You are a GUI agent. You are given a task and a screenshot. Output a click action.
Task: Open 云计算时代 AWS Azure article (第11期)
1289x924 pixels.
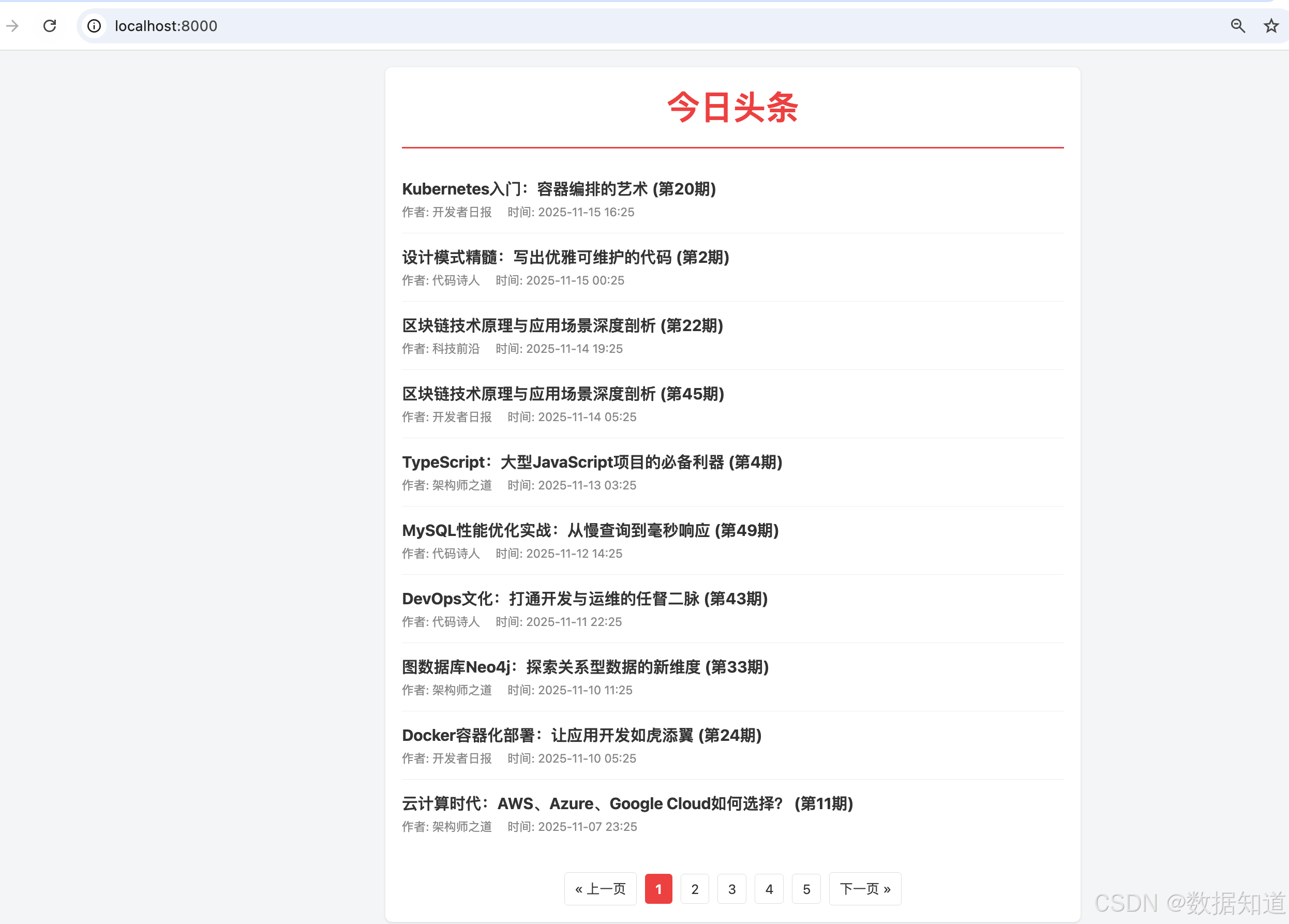point(627,803)
